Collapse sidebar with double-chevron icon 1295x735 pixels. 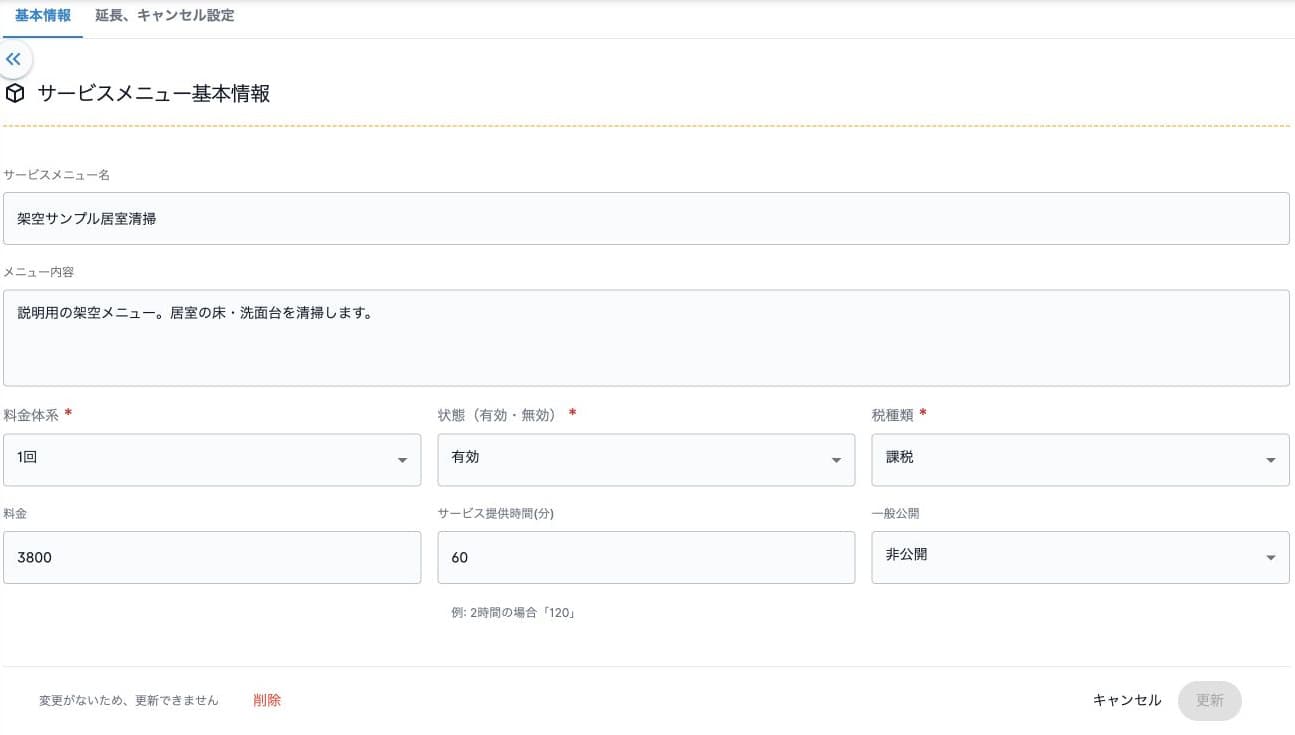(x=13, y=59)
